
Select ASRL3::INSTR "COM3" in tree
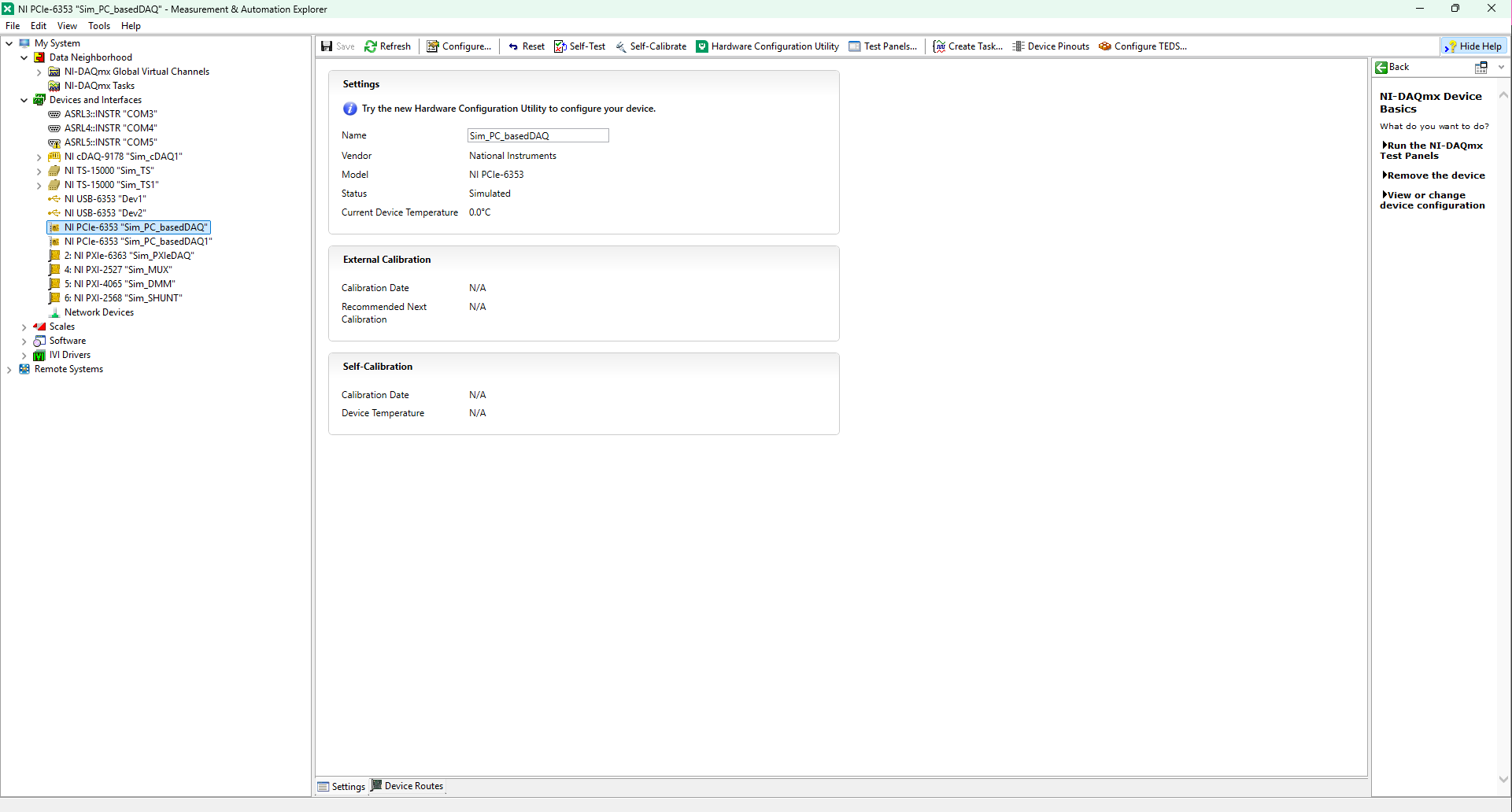[111, 114]
